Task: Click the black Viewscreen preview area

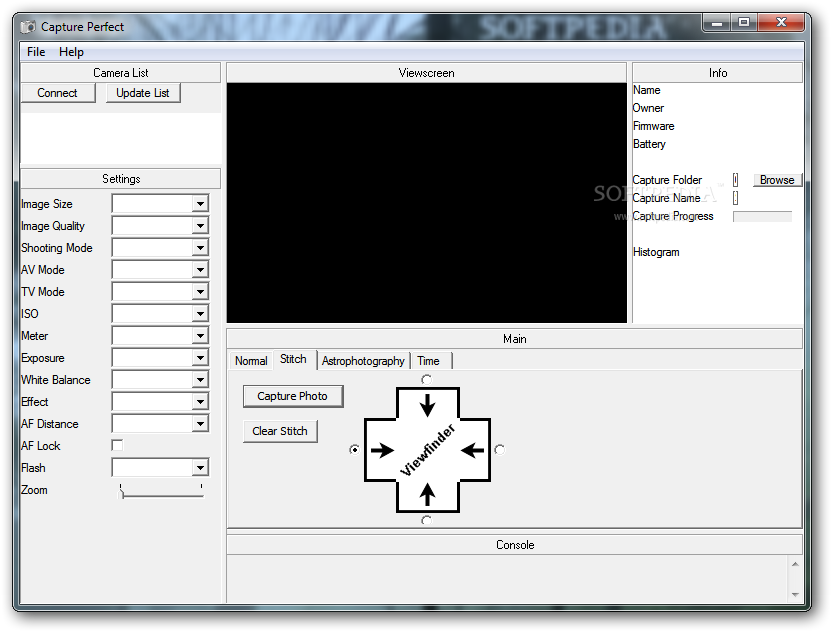Action: pos(427,203)
